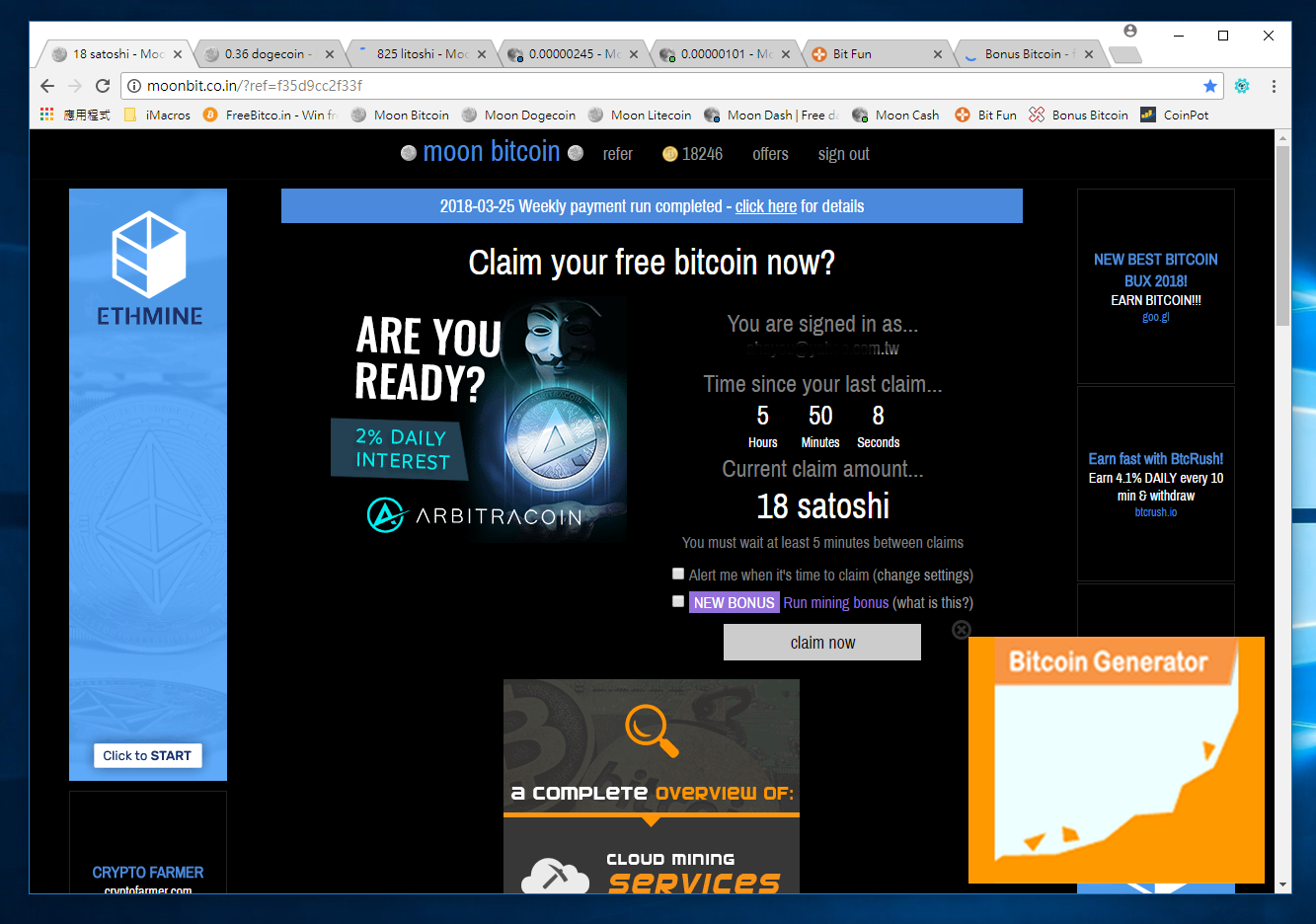Click the site info icon in address bar
The width and height of the screenshot is (1316, 924).
(134, 86)
